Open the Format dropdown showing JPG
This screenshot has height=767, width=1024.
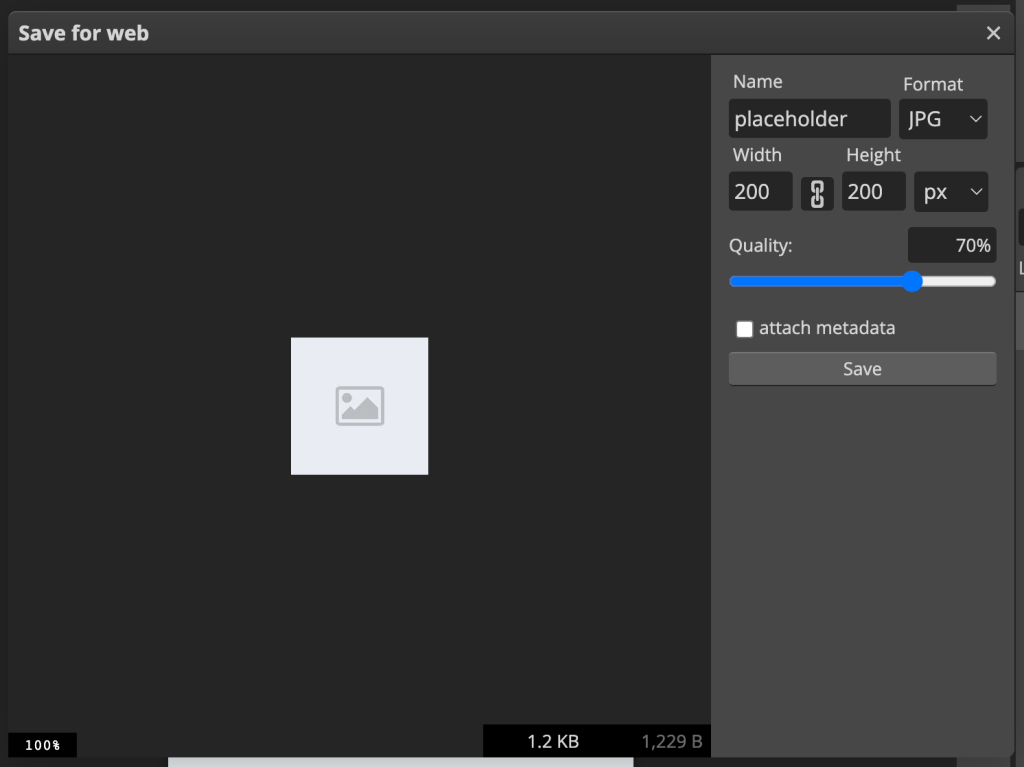tap(943, 119)
